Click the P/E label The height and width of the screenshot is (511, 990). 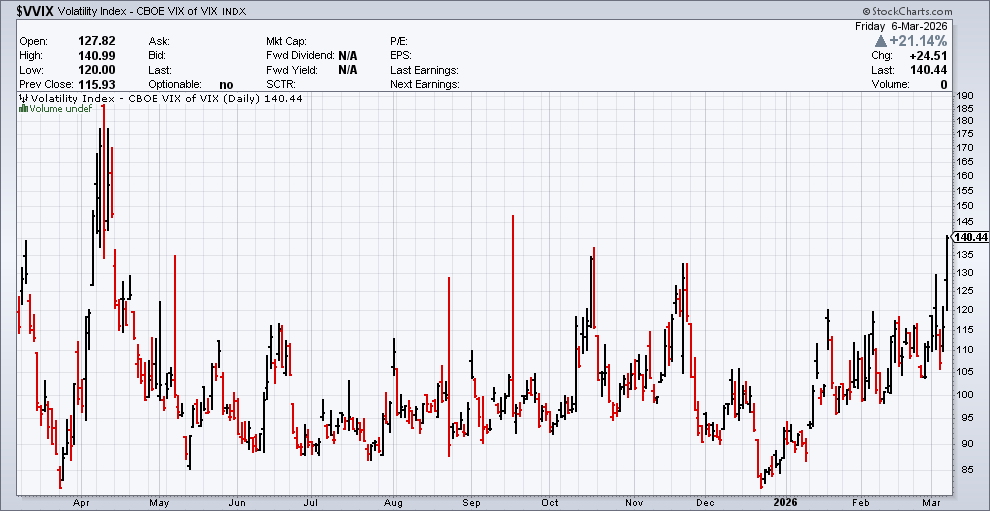pyautogui.click(x=400, y=41)
